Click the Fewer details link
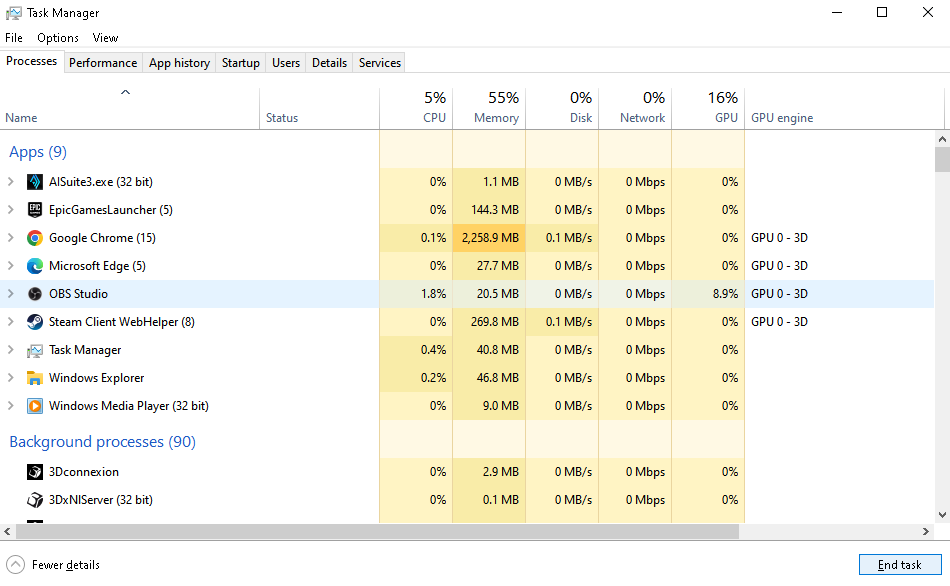This screenshot has width=950, height=586. [x=65, y=565]
